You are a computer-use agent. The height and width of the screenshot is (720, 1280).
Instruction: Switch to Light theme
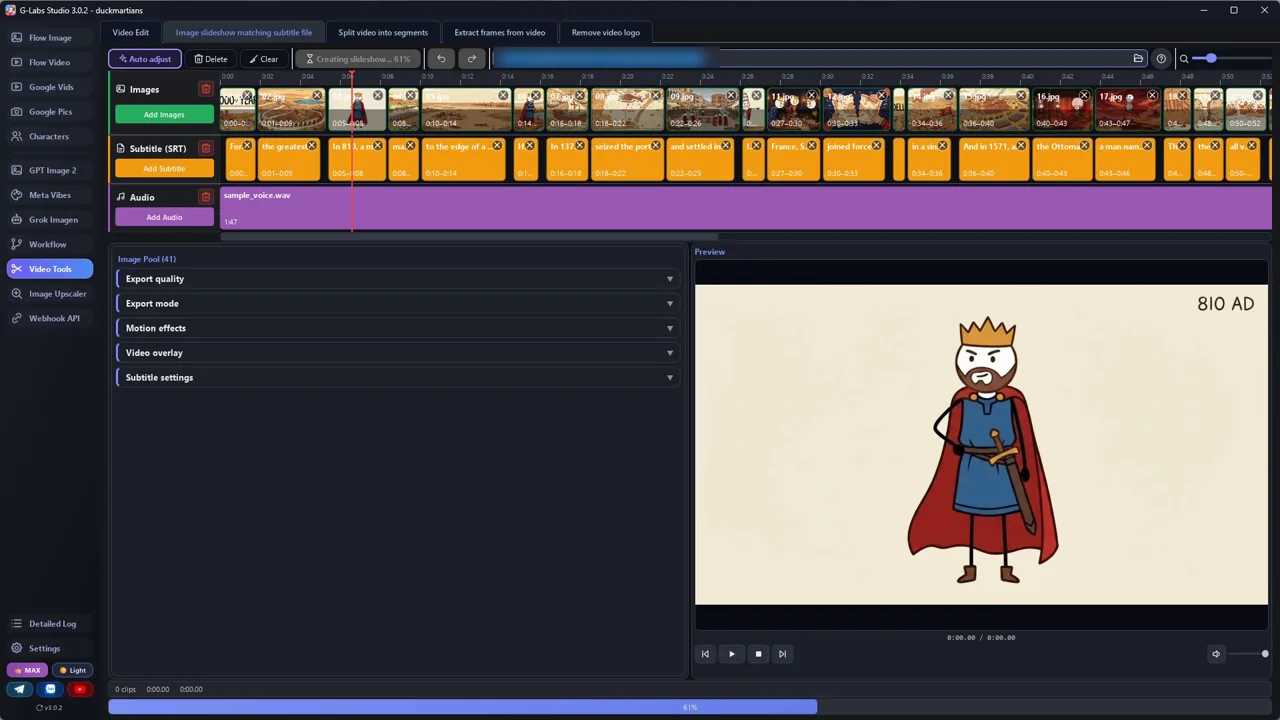72,670
